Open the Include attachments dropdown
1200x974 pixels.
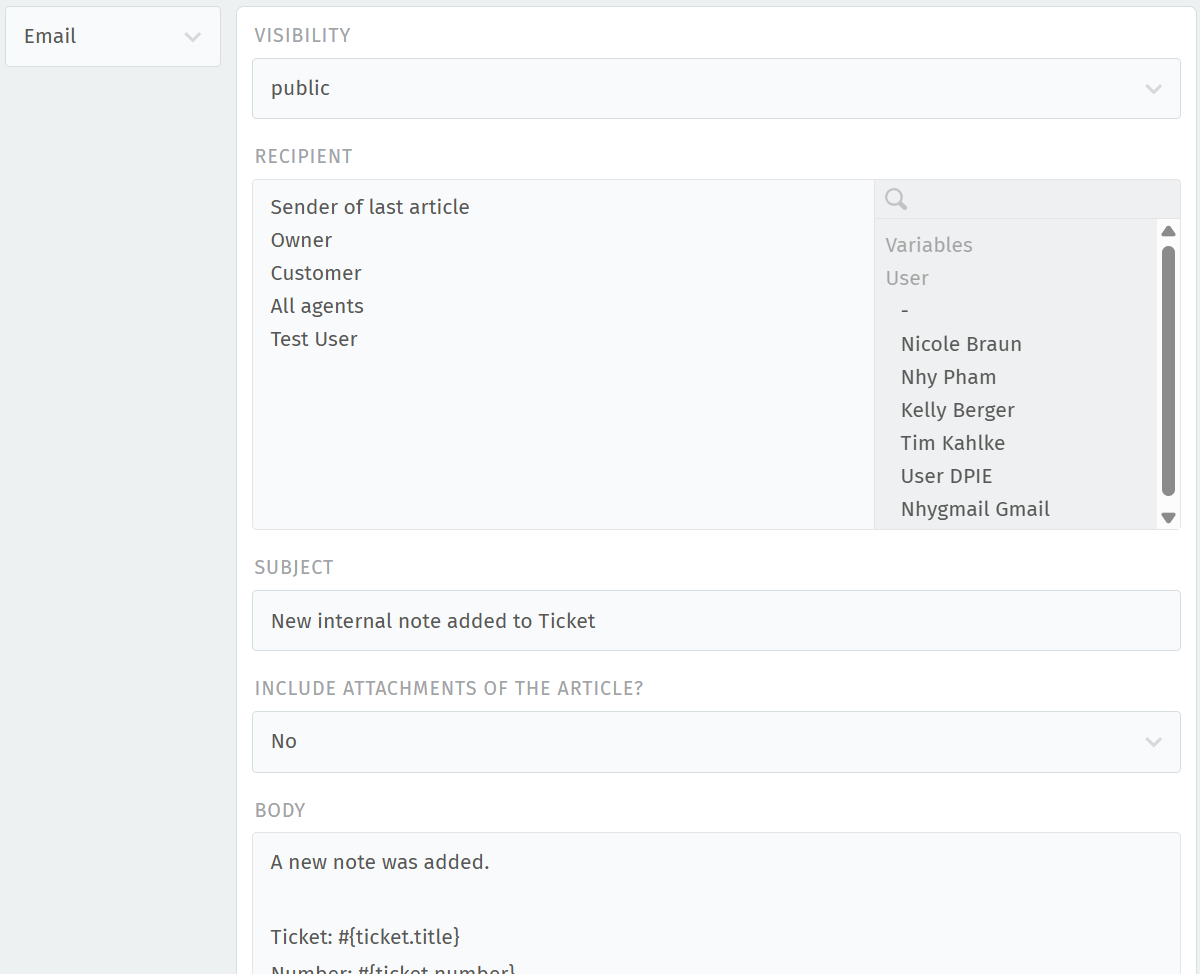pos(716,742)
